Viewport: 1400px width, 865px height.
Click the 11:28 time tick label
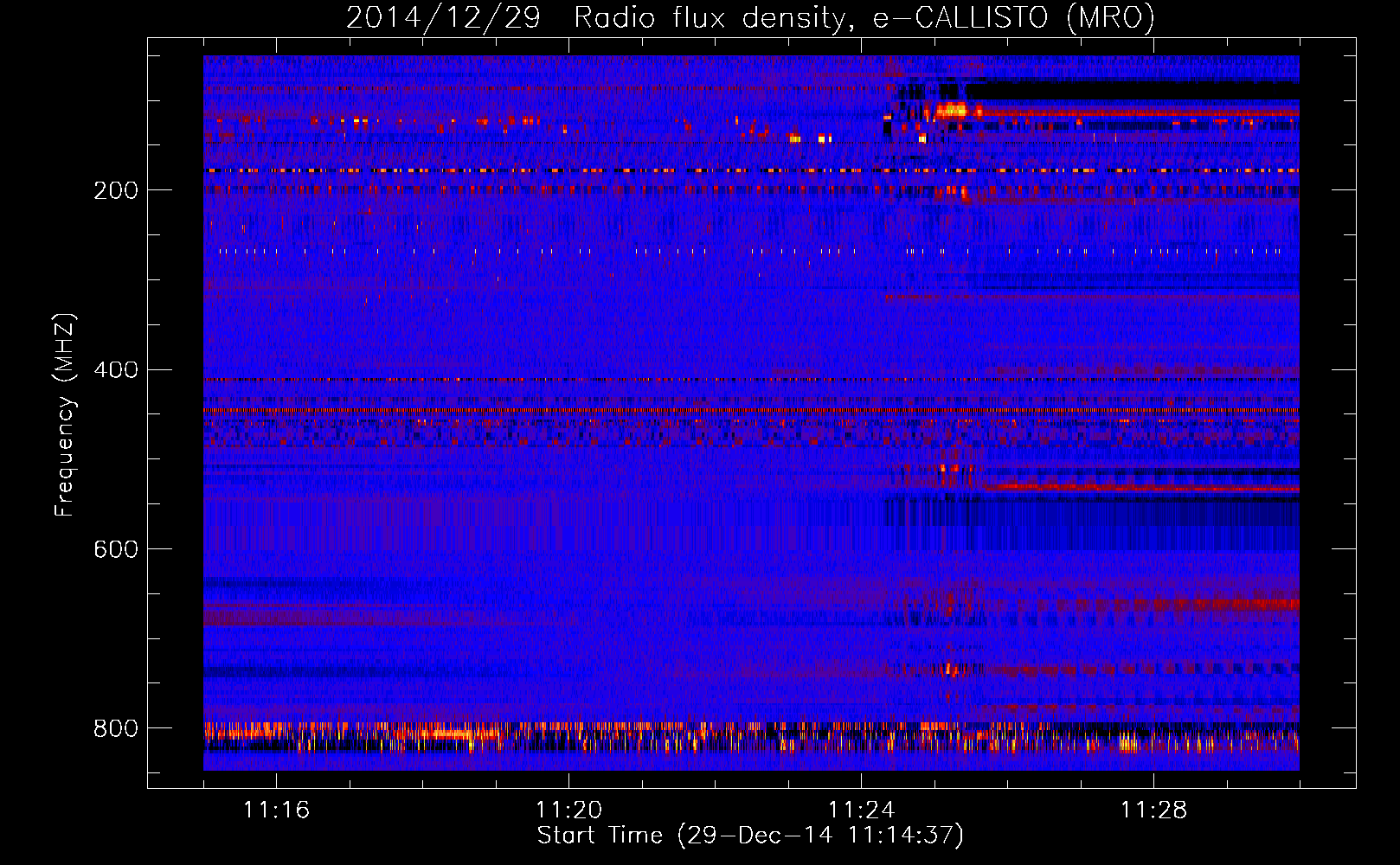tap(1153, 811)
